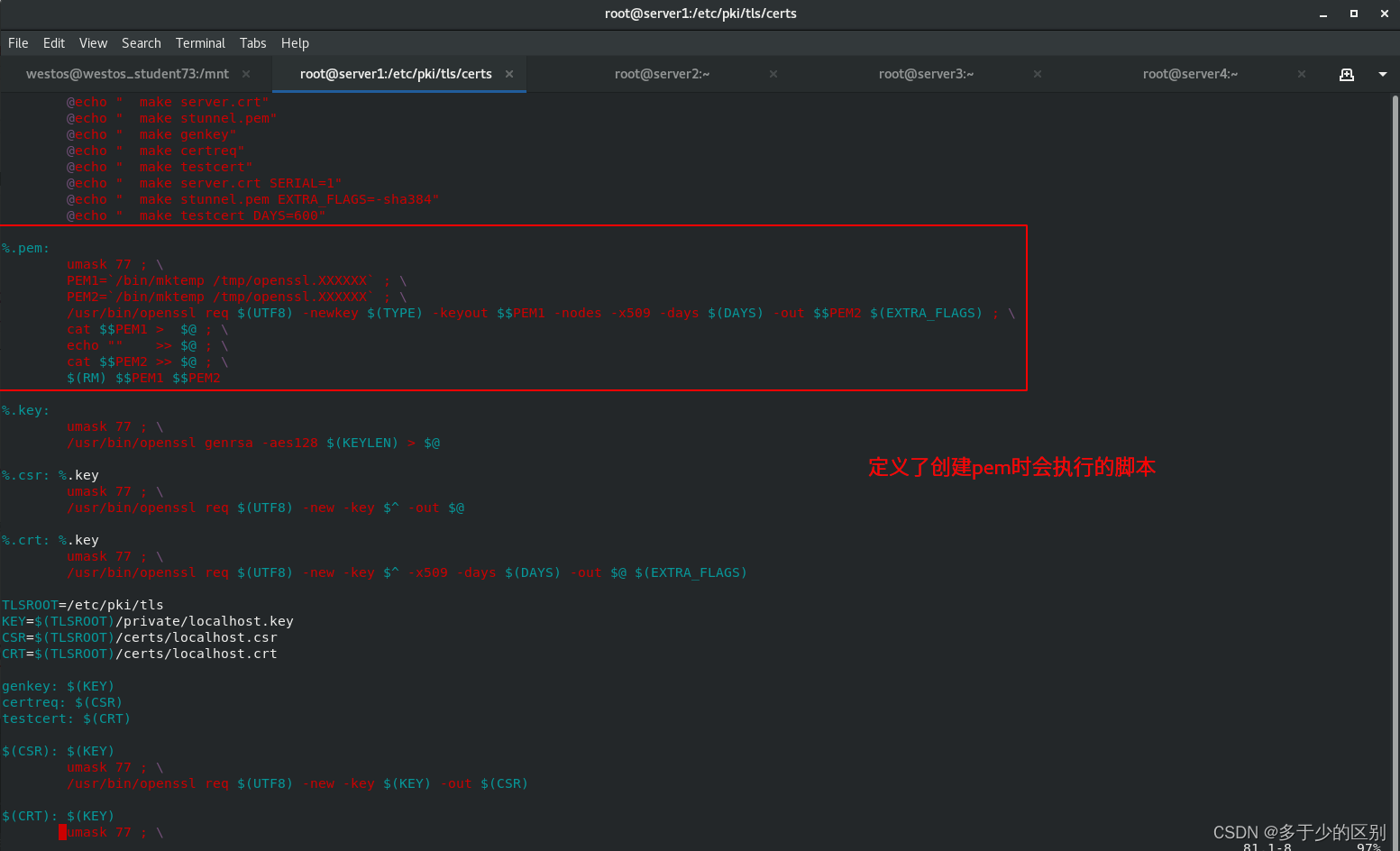
Task: Switch to the root@server4:~ tab
Action: [1190, 74]
